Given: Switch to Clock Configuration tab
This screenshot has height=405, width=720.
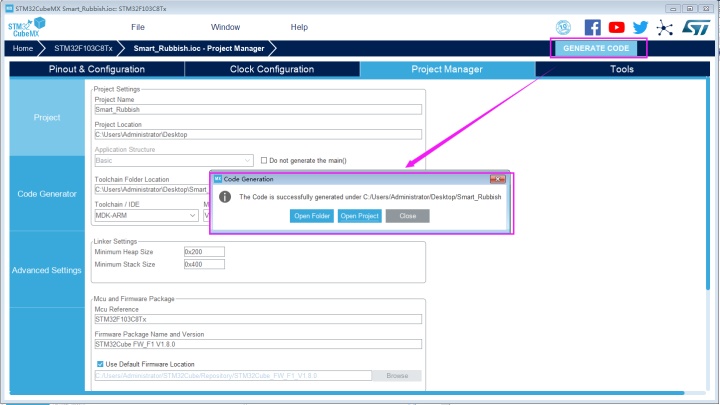Looking at the screenshot, I should click(272, 69).
